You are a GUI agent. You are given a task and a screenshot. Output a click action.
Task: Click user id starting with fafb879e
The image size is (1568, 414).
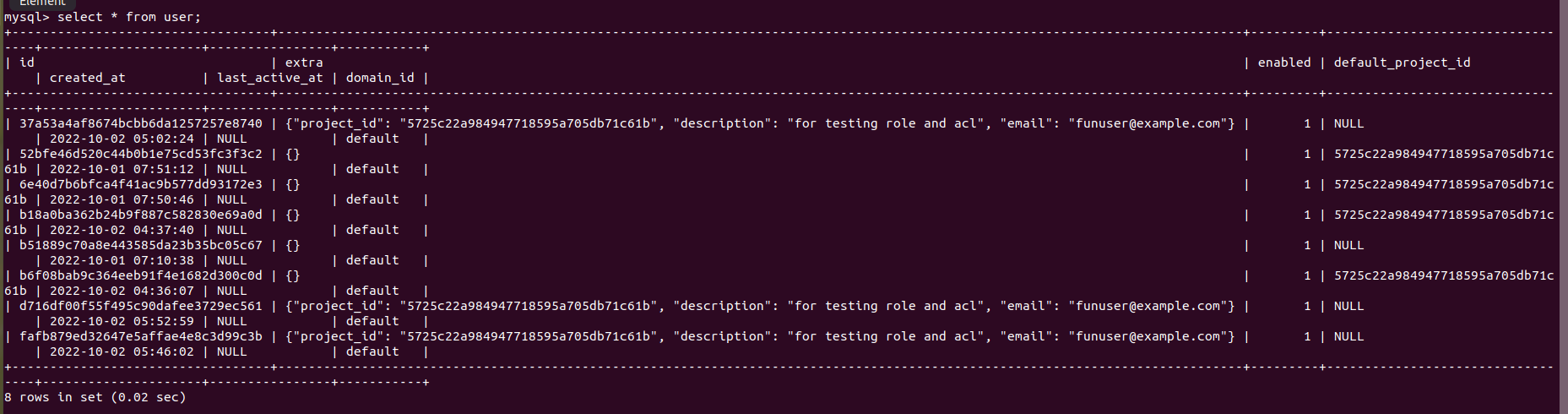pos(140,336)
